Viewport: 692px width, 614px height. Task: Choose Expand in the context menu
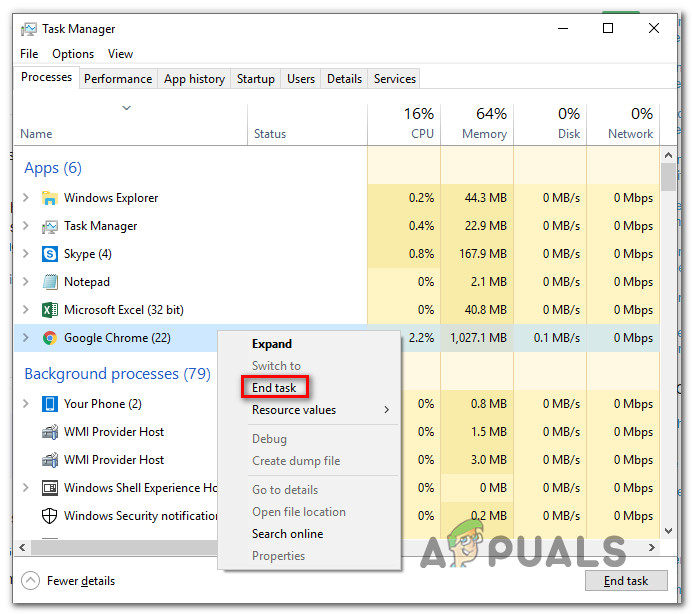click(x=272, y=344)
